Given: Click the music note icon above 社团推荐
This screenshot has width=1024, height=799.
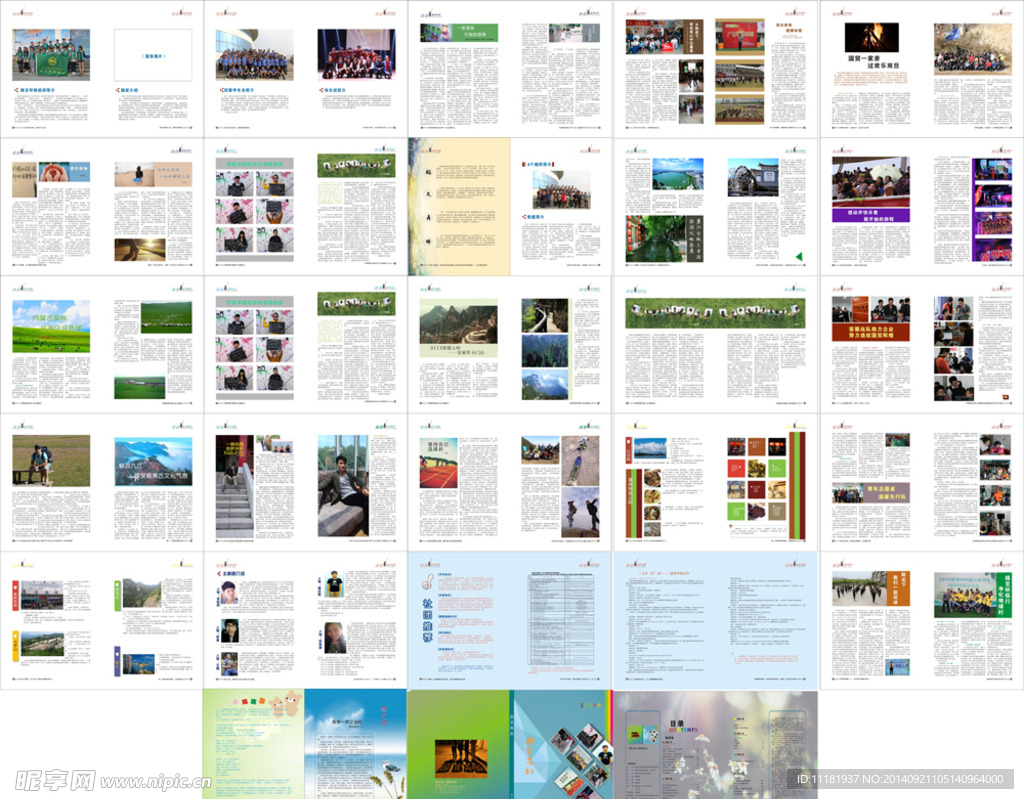Looking at the screenshot, I should point(426,583).
